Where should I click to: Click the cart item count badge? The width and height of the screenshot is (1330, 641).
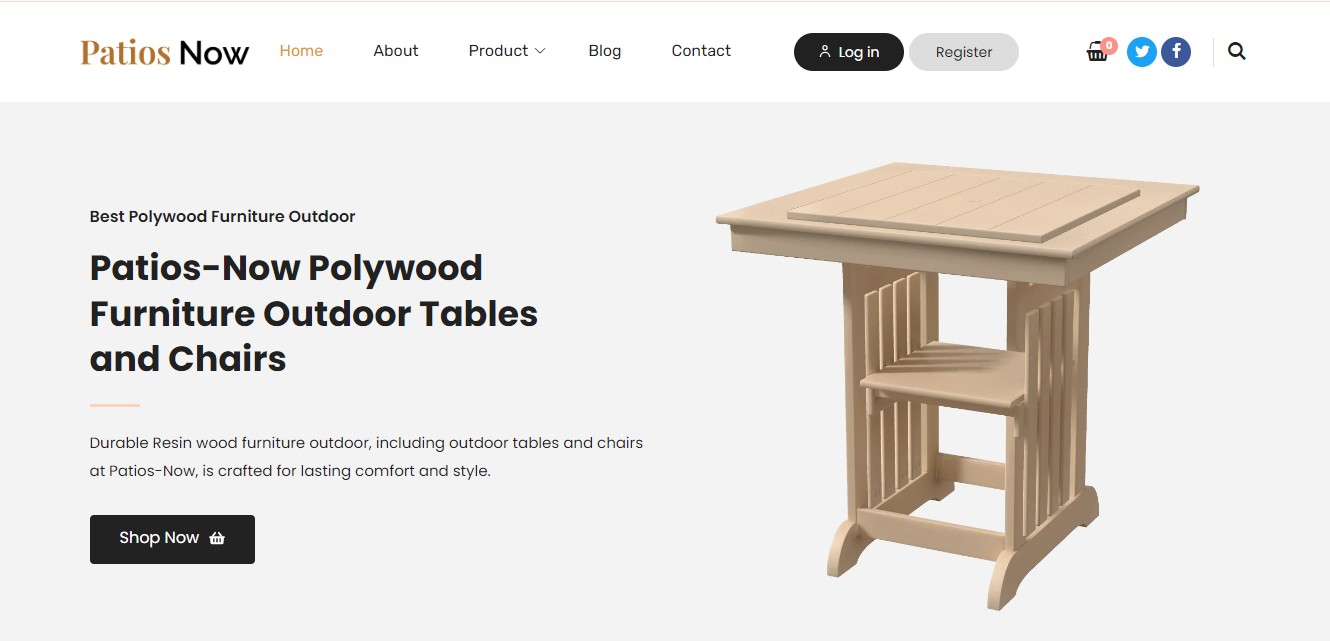[x=1109, y=45]
